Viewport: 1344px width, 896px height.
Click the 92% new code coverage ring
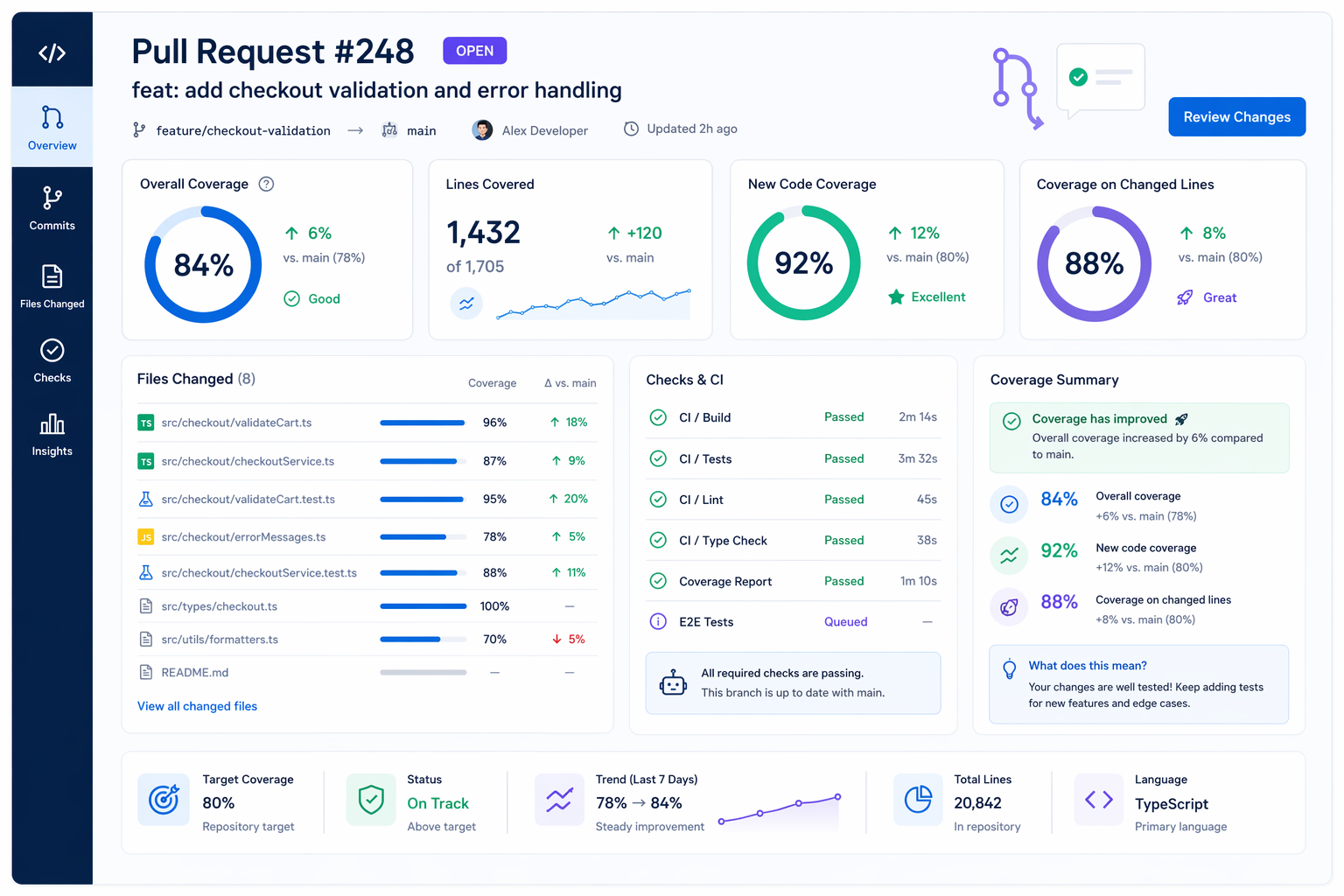pyautogui.click(x=803, y=262)
